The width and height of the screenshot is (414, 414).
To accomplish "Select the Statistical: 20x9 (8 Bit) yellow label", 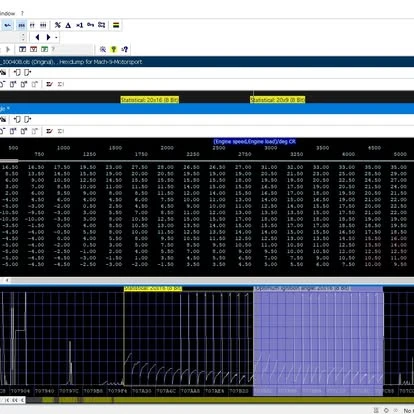I will point(277,100).
